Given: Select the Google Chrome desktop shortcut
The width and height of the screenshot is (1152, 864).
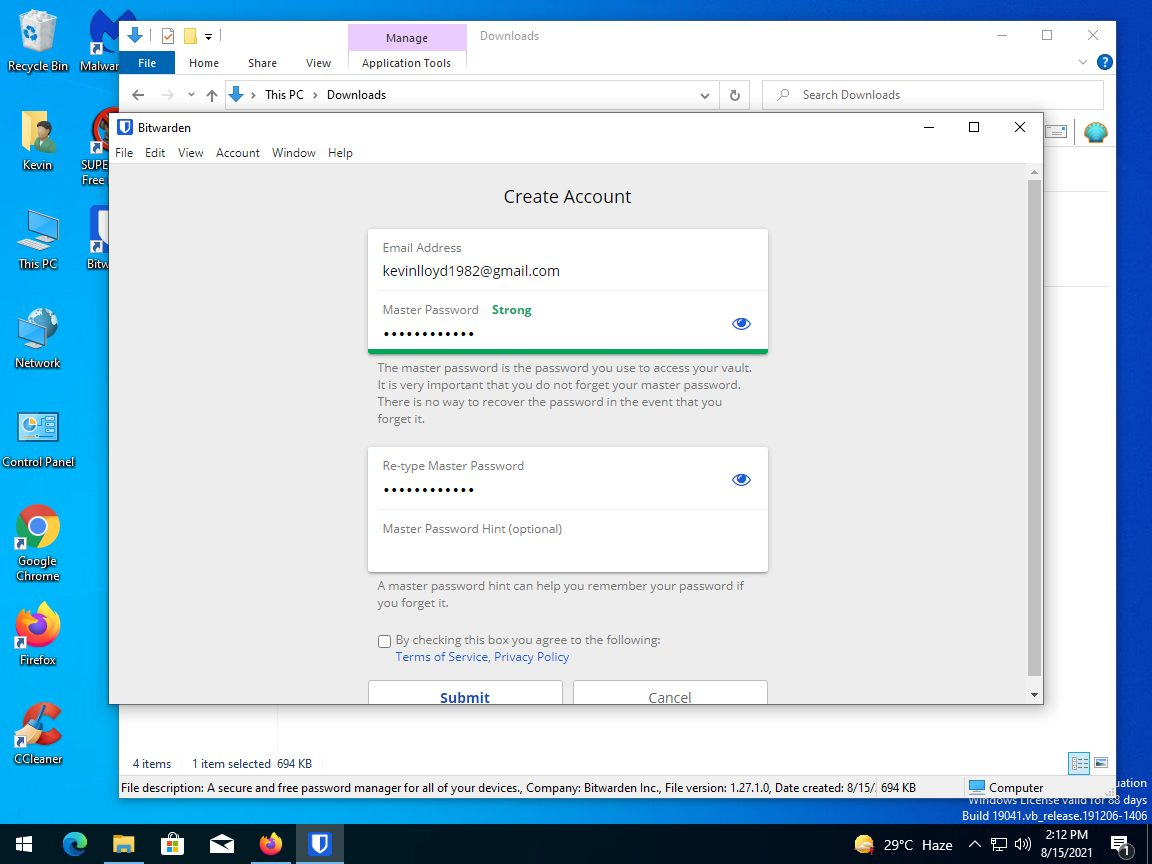Looking at the screenshot, I should [37, 543].
